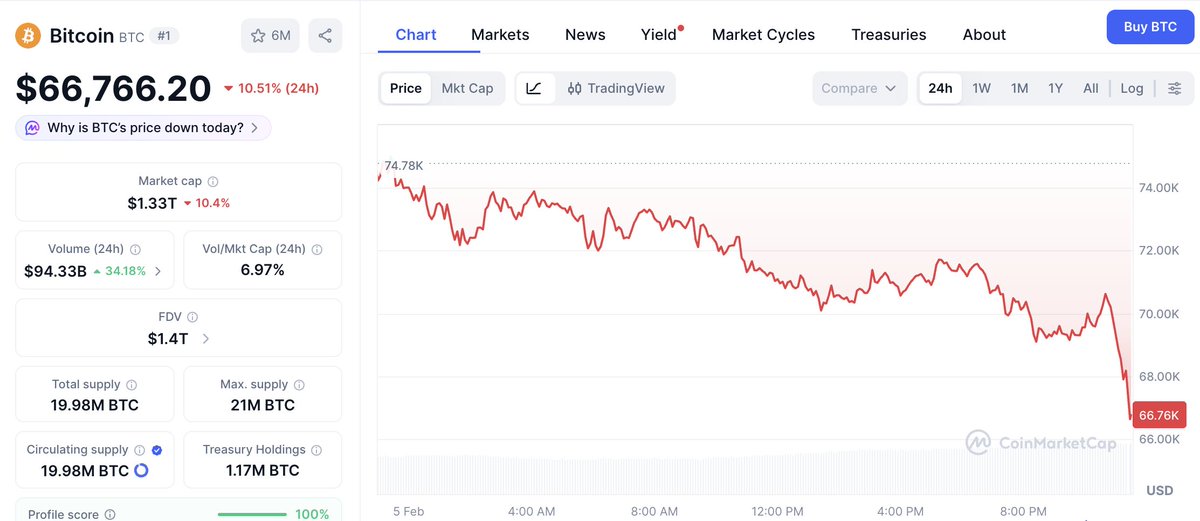Select the Price chart toggle

(405, 88)
